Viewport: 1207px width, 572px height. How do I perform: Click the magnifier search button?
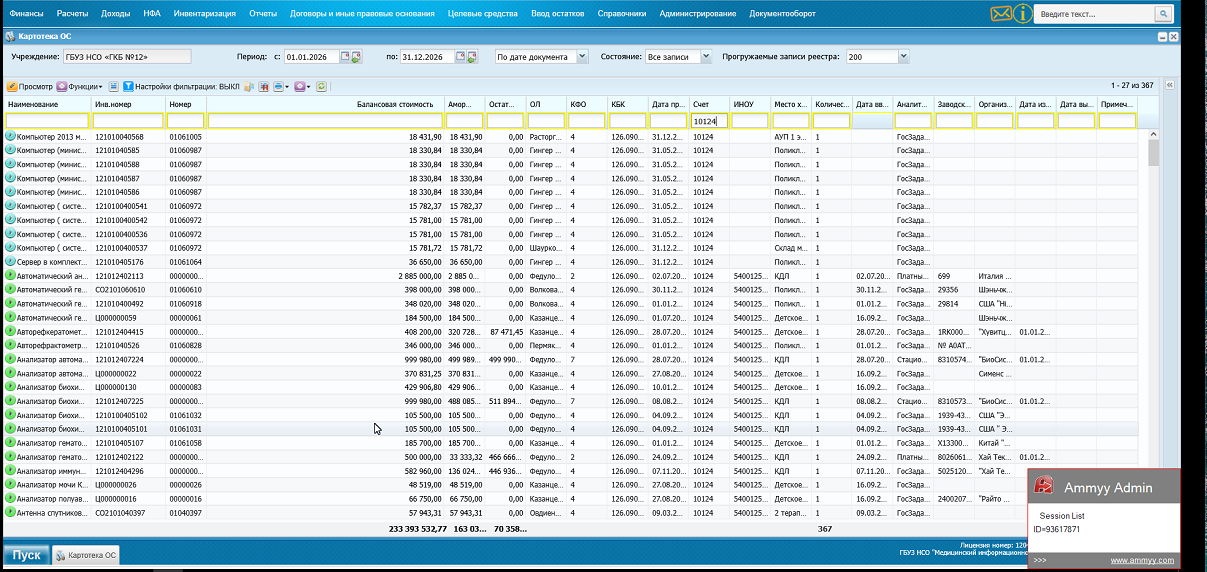(x=1162, y=14)
